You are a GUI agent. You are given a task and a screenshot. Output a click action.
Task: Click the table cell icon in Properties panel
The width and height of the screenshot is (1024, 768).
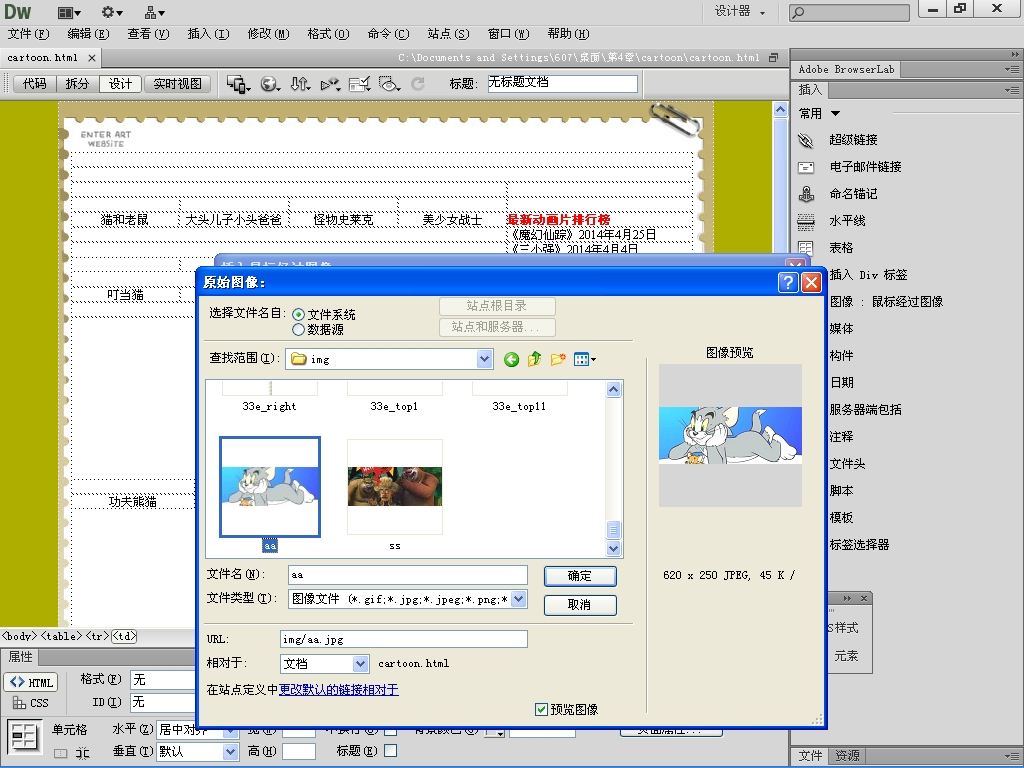(24, 737)
